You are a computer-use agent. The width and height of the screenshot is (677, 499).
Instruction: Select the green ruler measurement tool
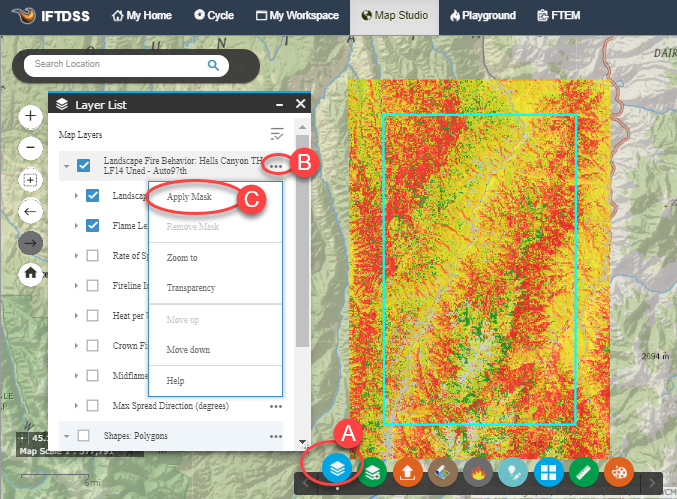(x=584, y=472)
